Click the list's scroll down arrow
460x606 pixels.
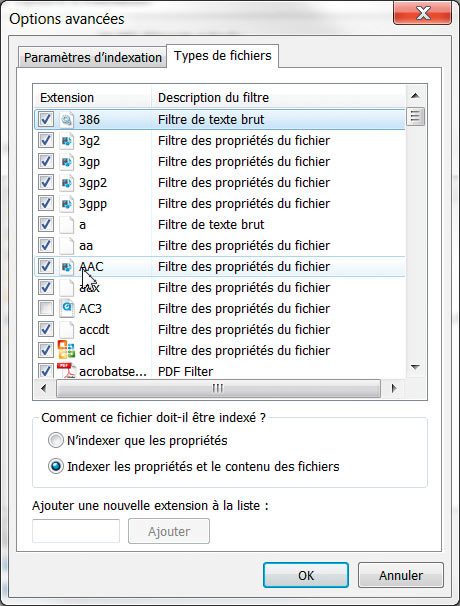pos(416,367)
